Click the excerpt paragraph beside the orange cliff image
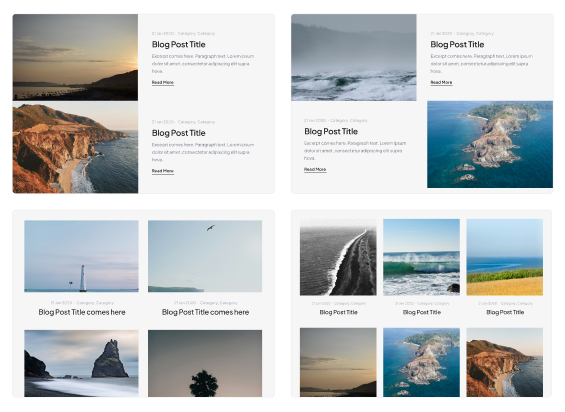The image size is (565, 412). (203, 152)
